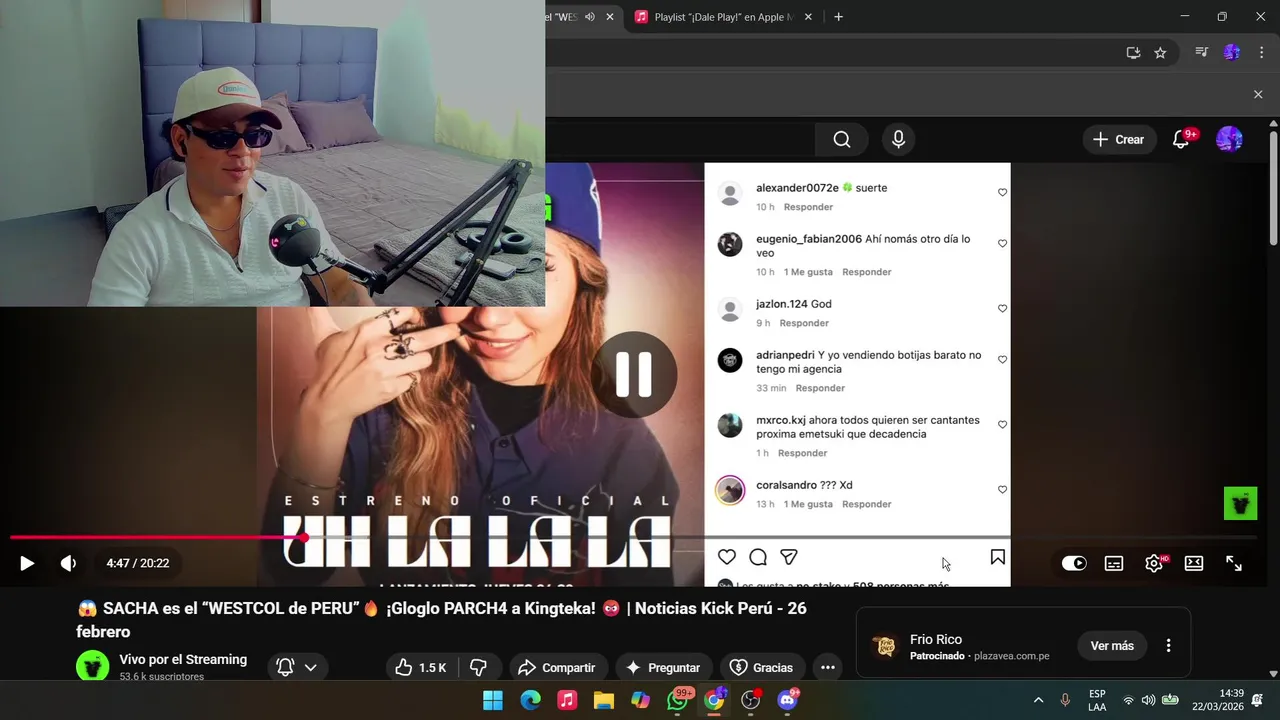The image size is (1280, 720).
Task: Open WhatsApp from the taskbar
Action: pyautogui.click(x=678, y=700)
